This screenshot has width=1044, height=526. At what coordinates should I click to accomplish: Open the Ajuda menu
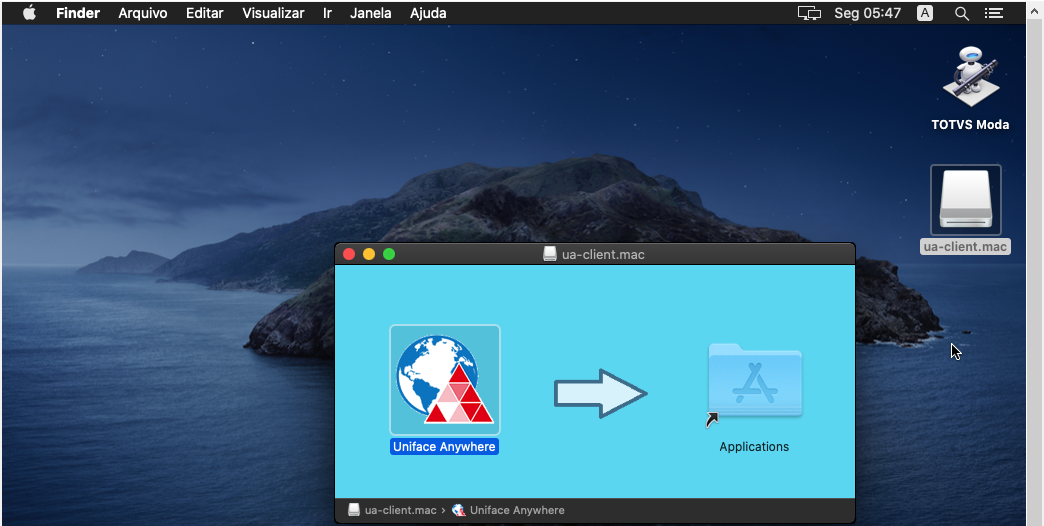(428, 13)
